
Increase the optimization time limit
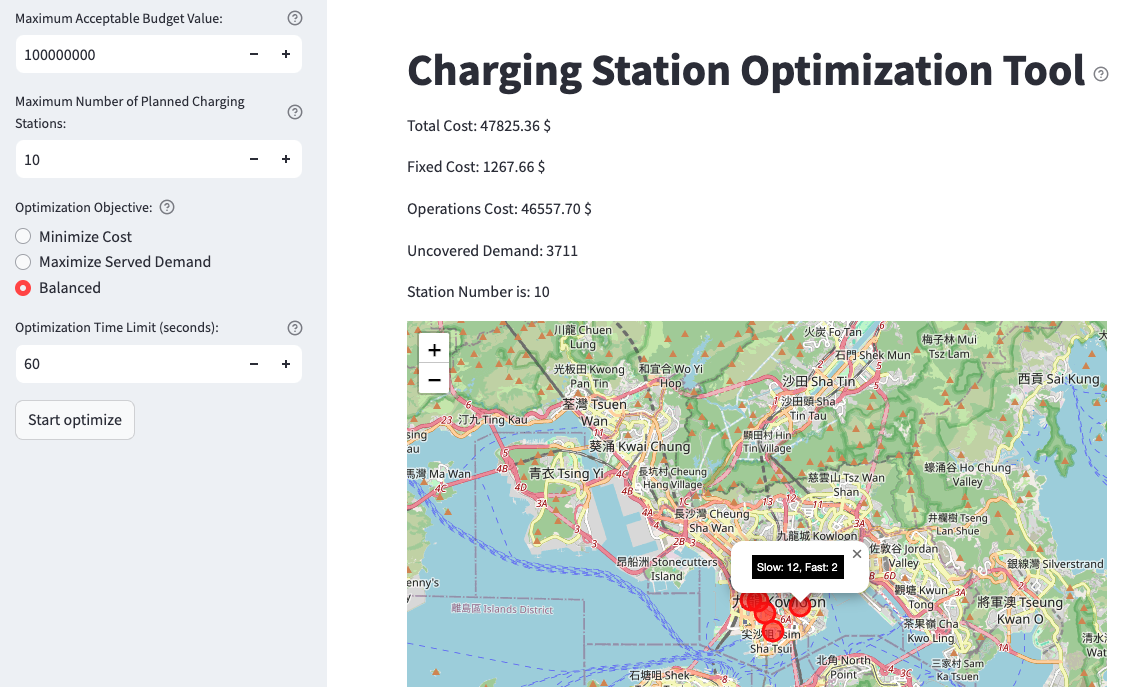pyautogui.click(x=286, y=364)
